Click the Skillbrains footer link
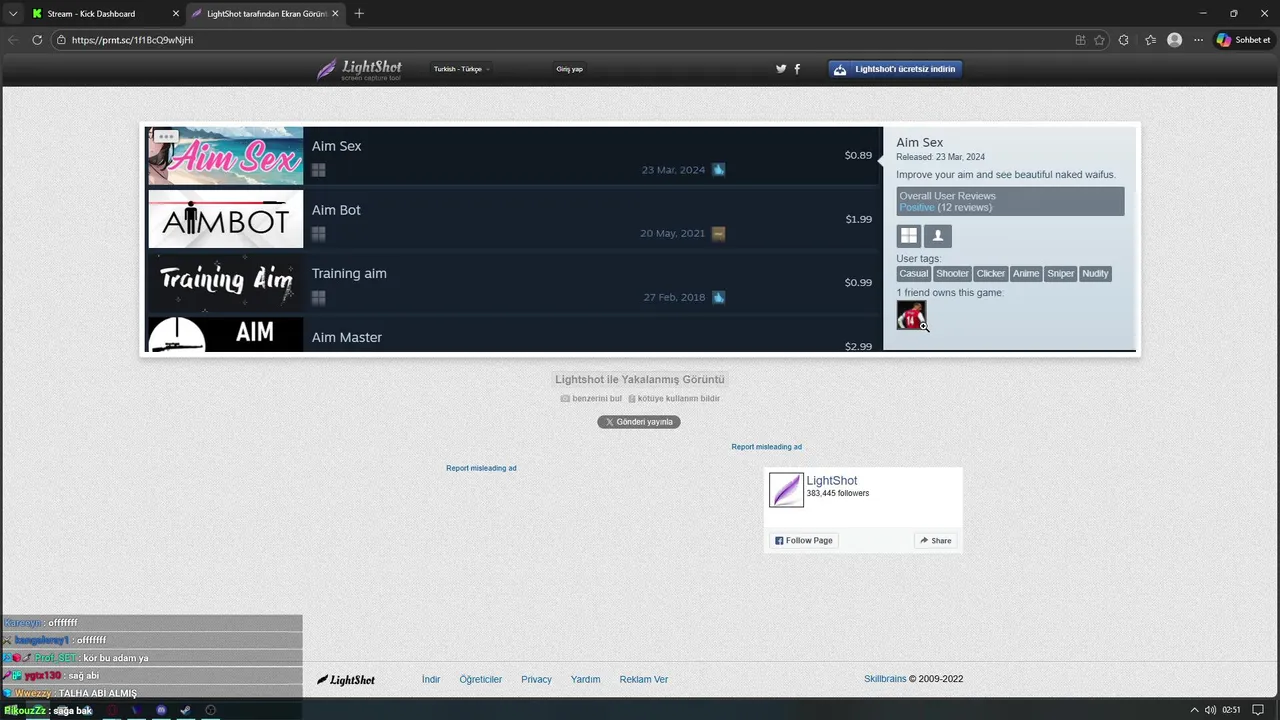Viewport: 1280px width, 720px height. click(886, 679)
